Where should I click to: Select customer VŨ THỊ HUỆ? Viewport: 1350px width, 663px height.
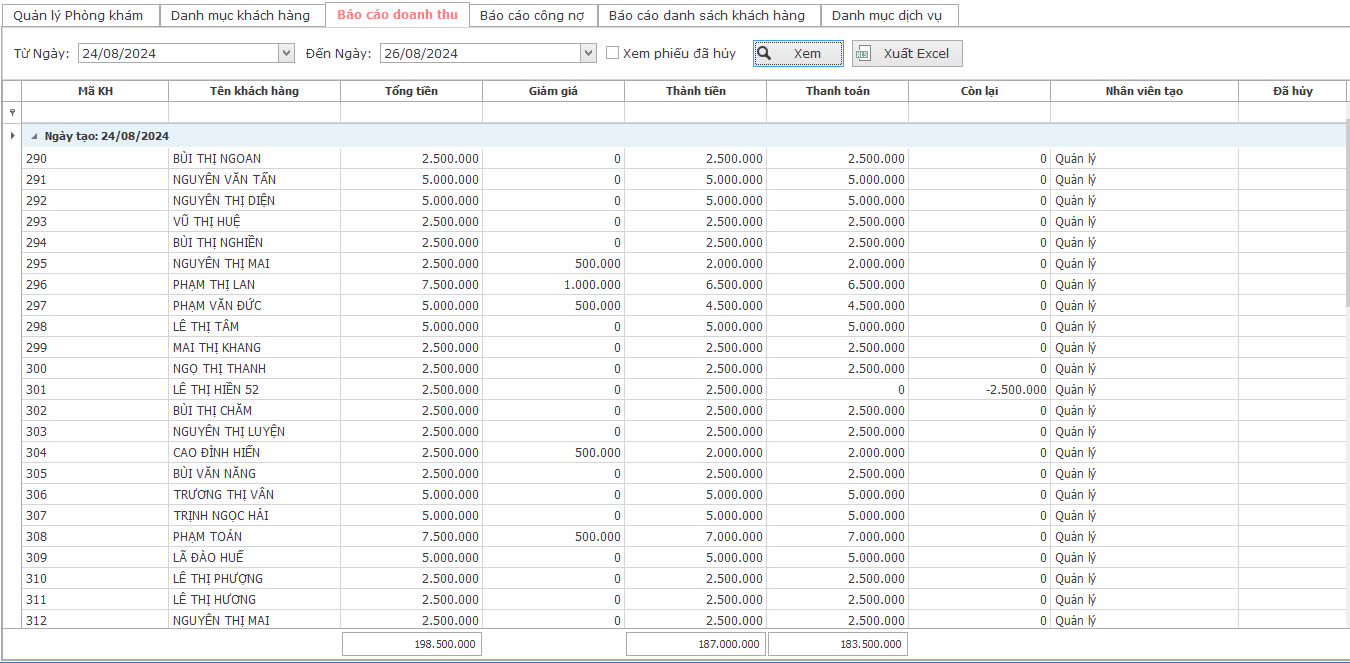coord(206,221)
